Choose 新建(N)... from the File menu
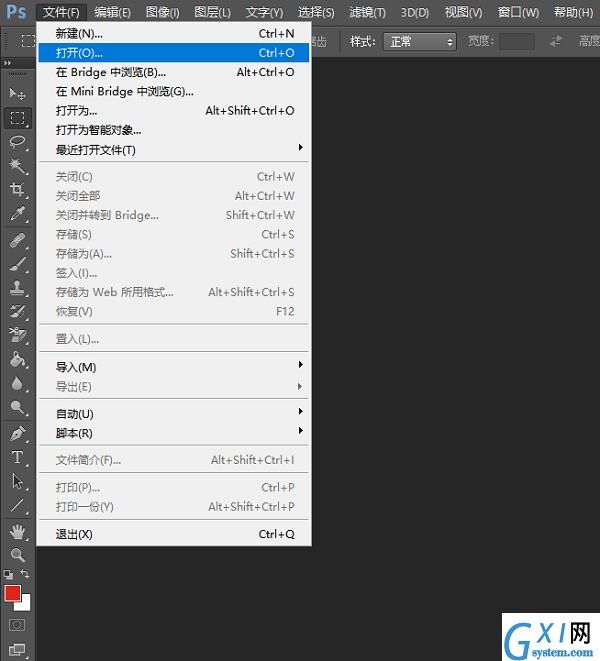 (173, 33)
